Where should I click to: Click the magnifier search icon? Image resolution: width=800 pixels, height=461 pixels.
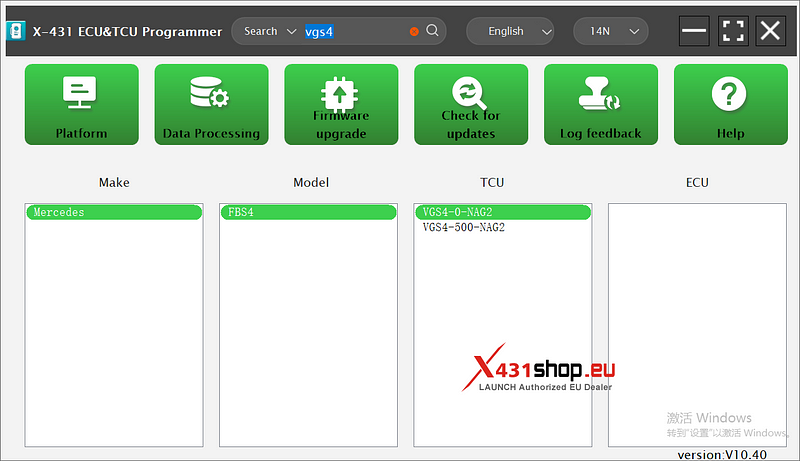pyautogui.click(x=432, y=31)
